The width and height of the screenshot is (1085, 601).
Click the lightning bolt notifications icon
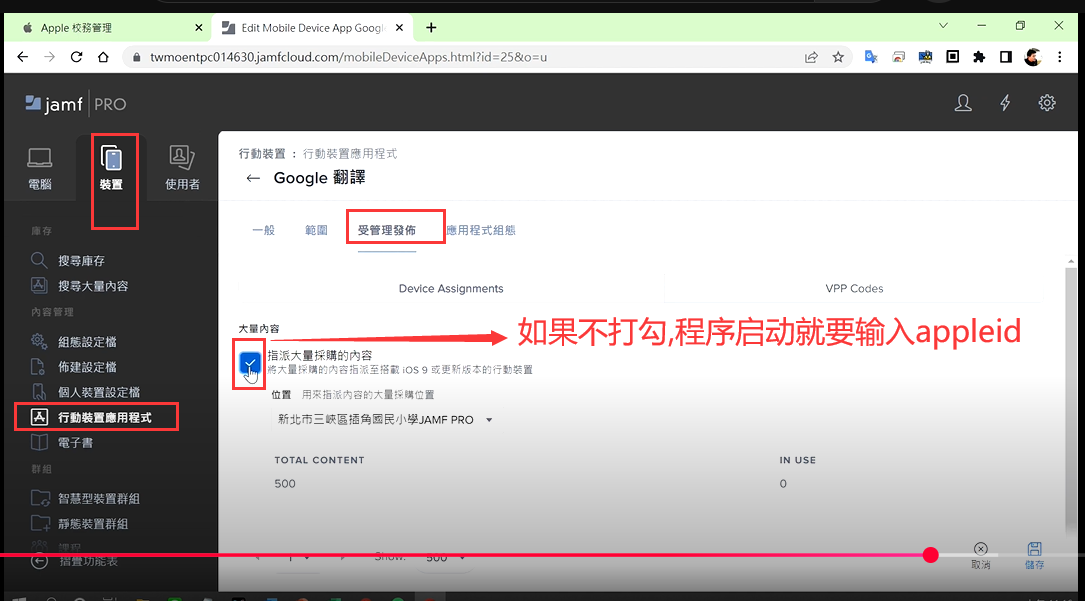pos(1005,104)
